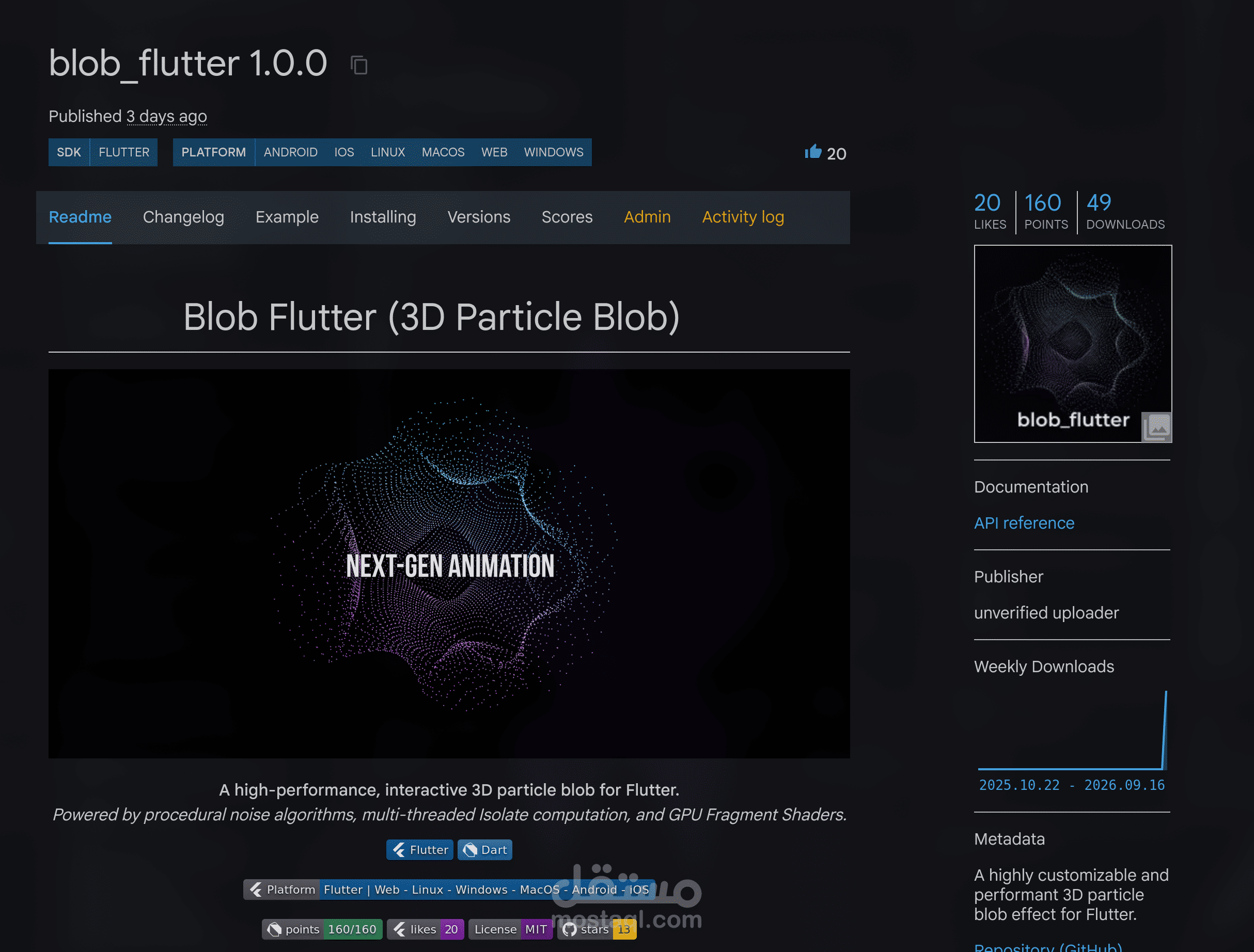1254x952 pixels.
Task: Click the 'unverified uploader' publisher text
Action: tap(1046, 613)
